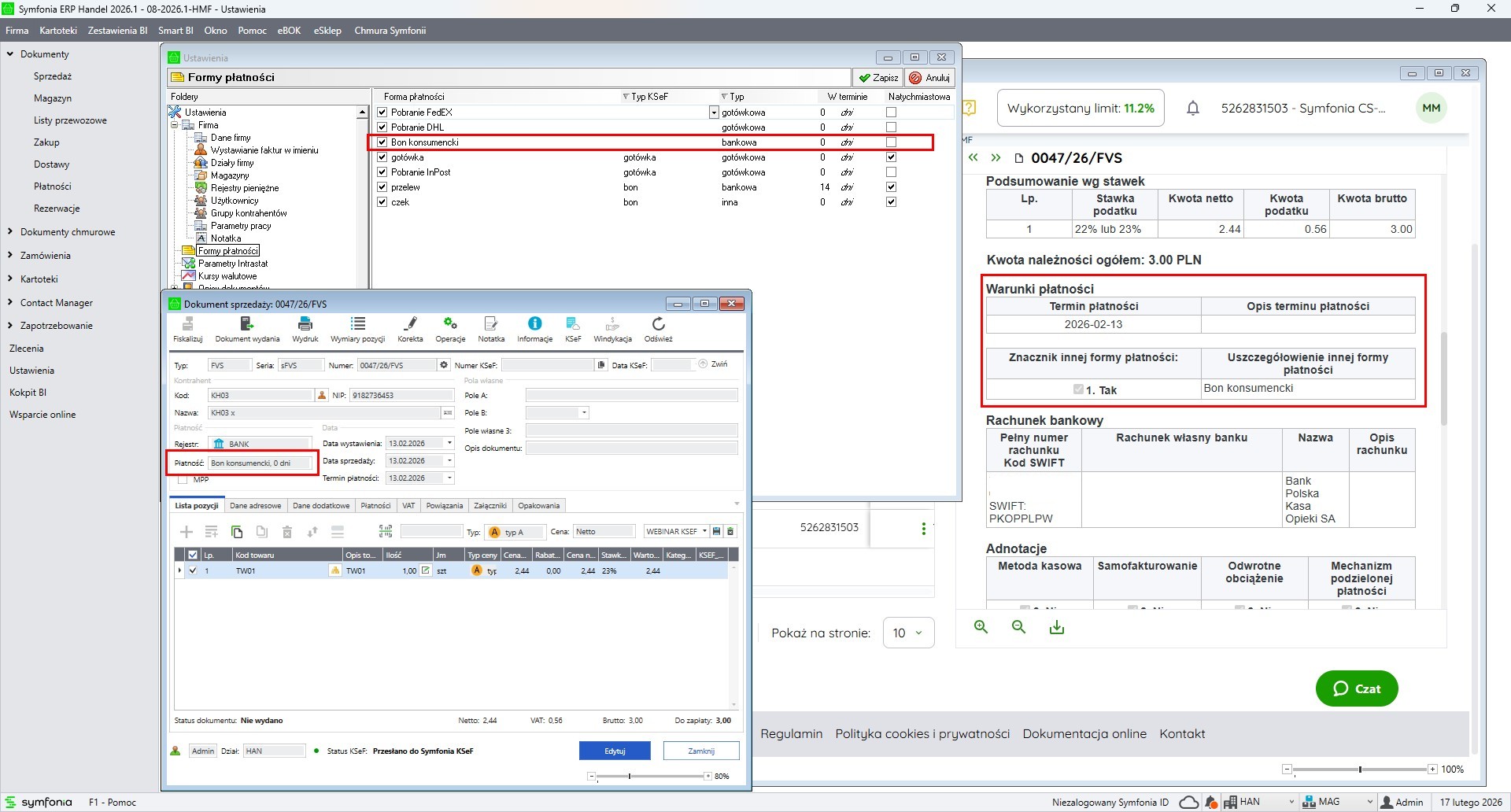Enable the MPP checkbox

[x=183, y=479]
